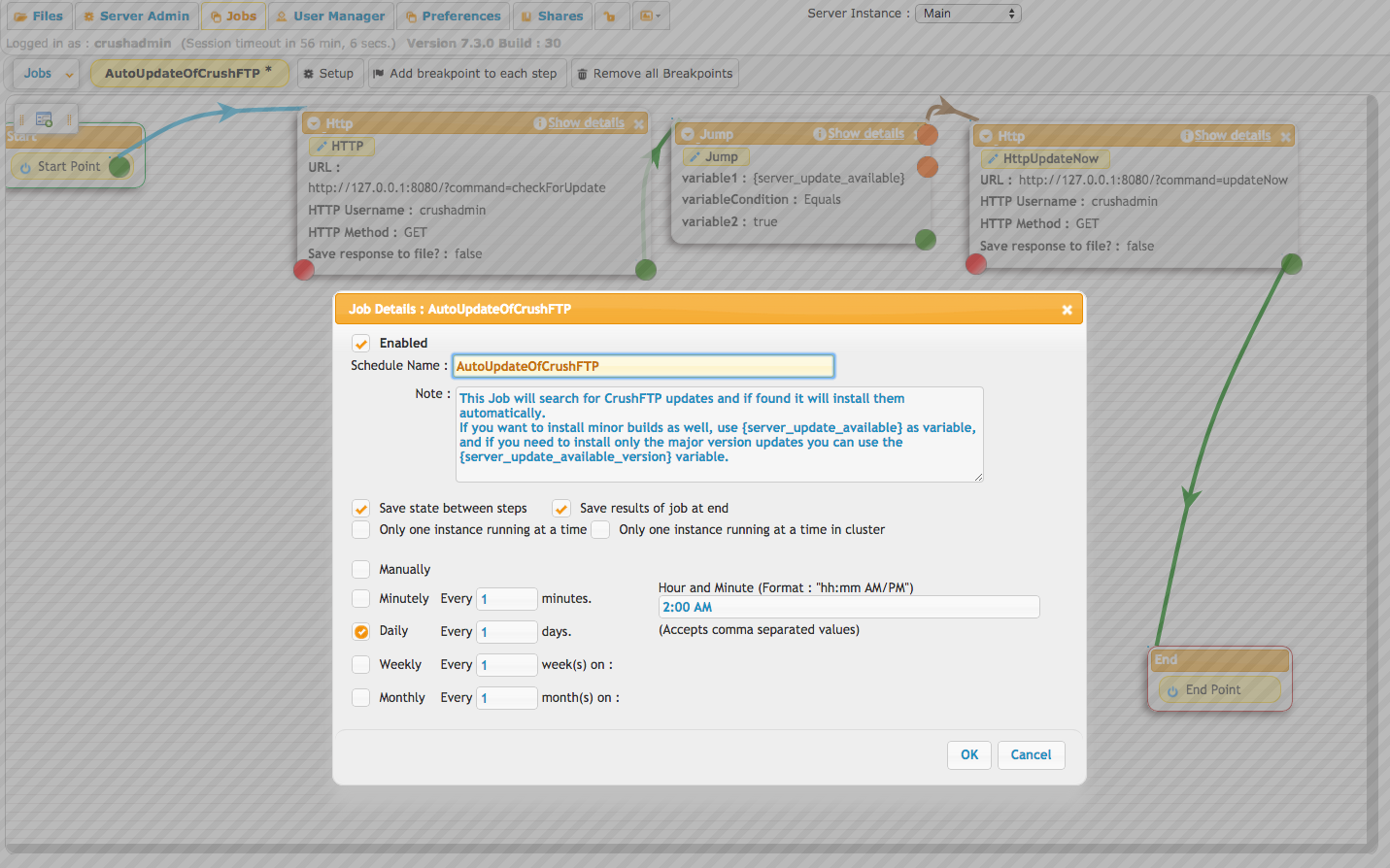Enable Only one instance running at a time
This screenshot has height=868, width=1390.
coord(361,530)
